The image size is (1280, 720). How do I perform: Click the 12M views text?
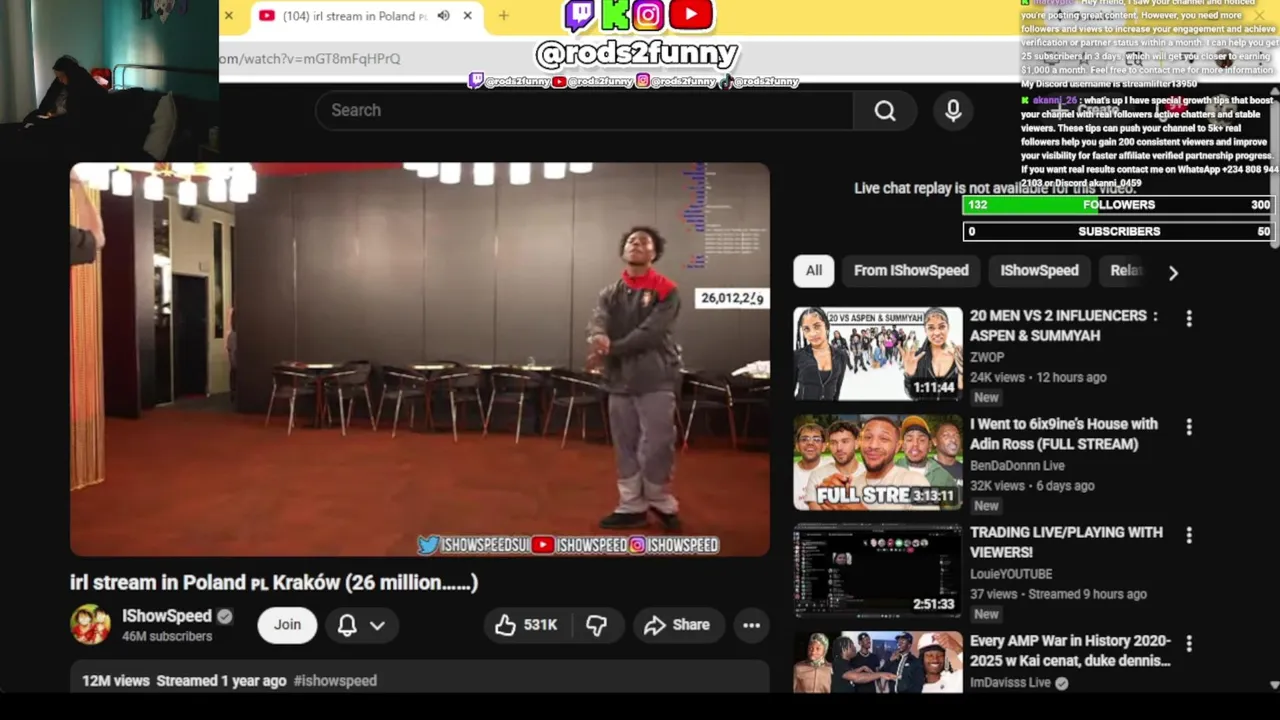click(116, 681)
